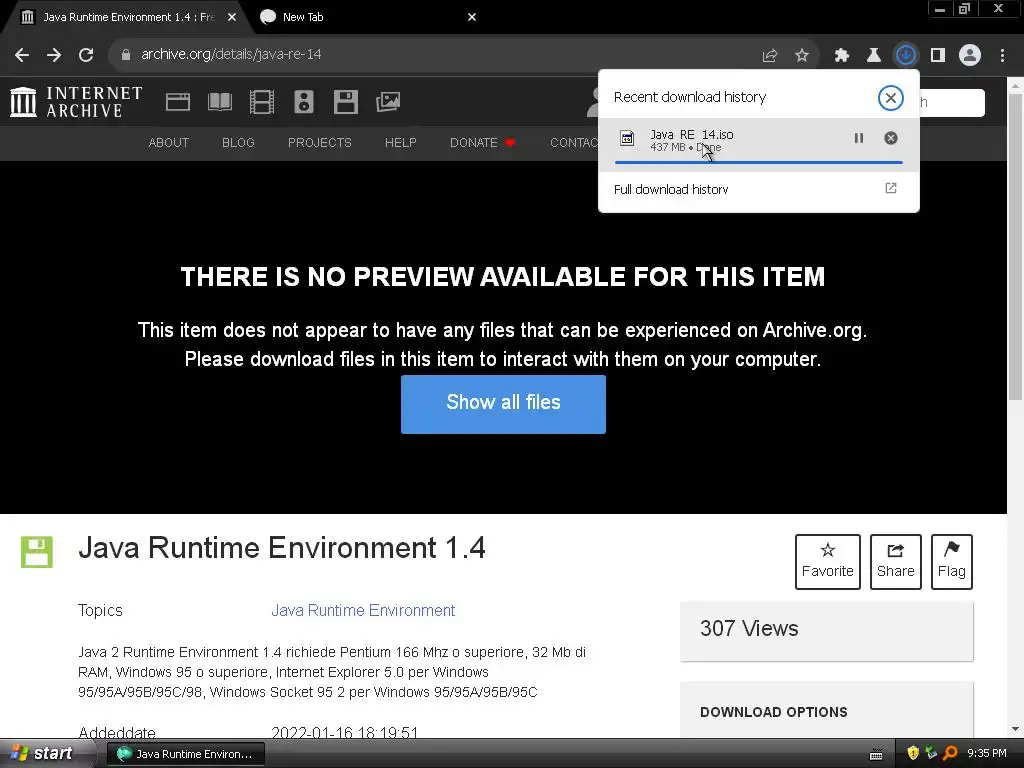This screenshot has width=1024, height=768.
Task: Share this page via the address bar share icon
Action: pyautogui.click(x=770, y=56)
